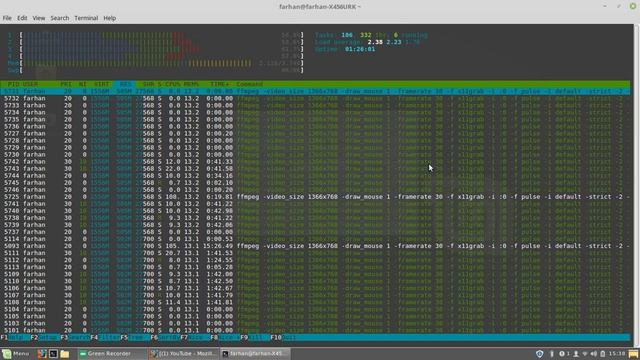
Task: Open the File menu
Action: tap(7, 18)
